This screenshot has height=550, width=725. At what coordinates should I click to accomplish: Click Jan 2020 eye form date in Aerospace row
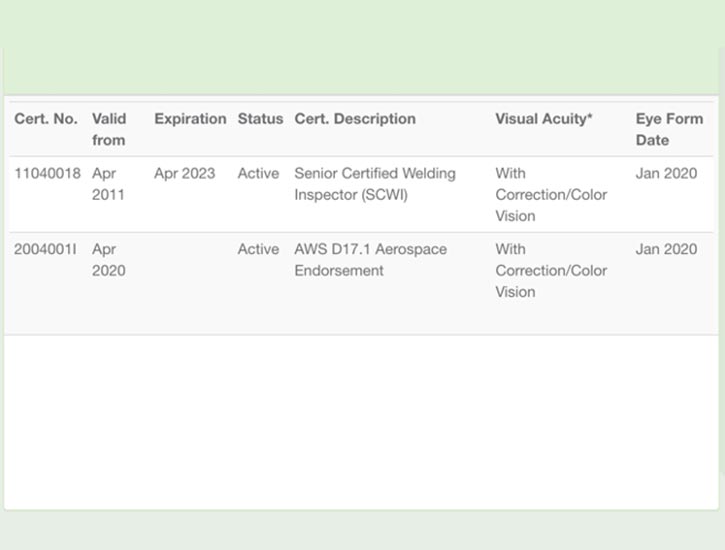[666, 250]
